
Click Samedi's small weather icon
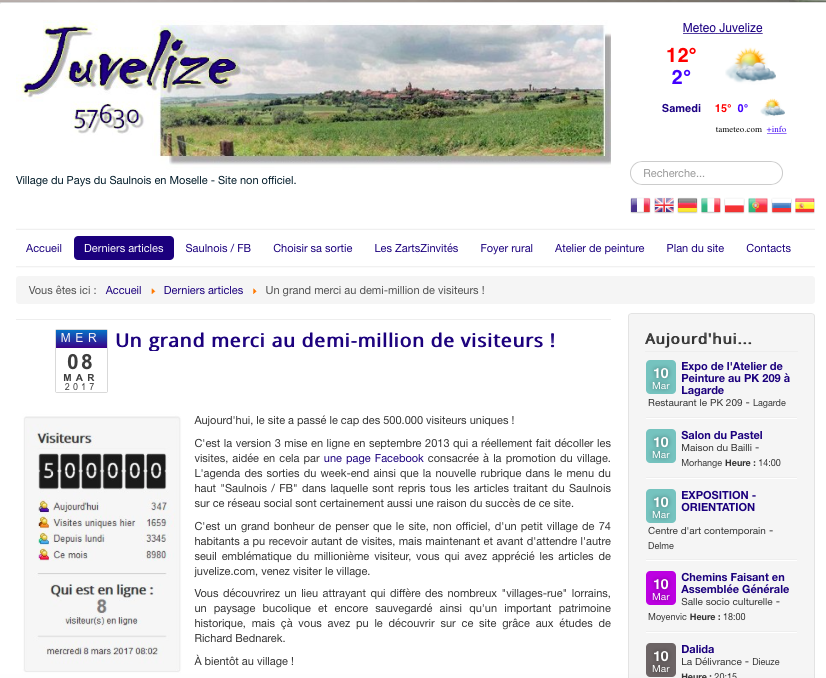(x=773, y=108)
